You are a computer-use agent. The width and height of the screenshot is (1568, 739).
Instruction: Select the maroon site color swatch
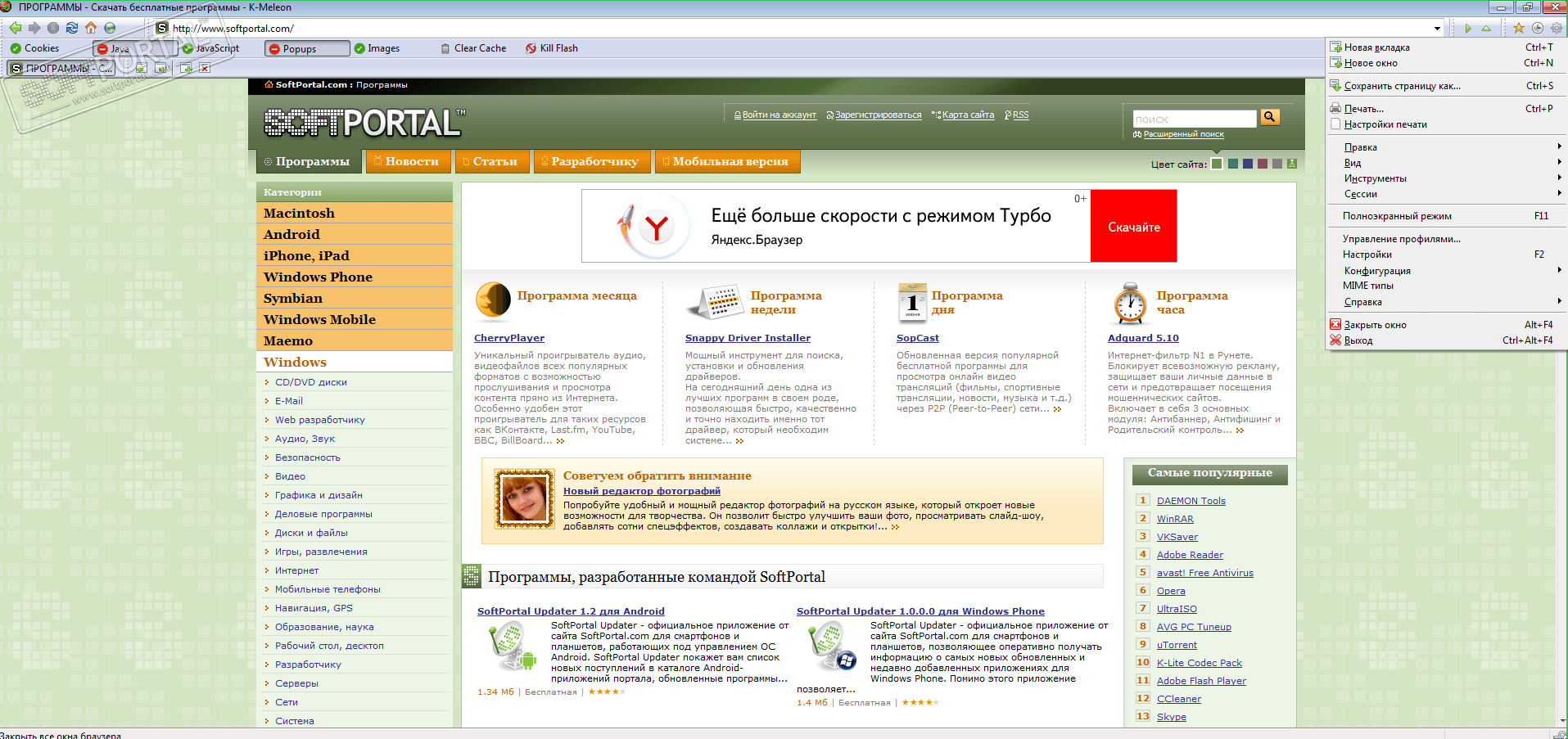click(1263, 164)
